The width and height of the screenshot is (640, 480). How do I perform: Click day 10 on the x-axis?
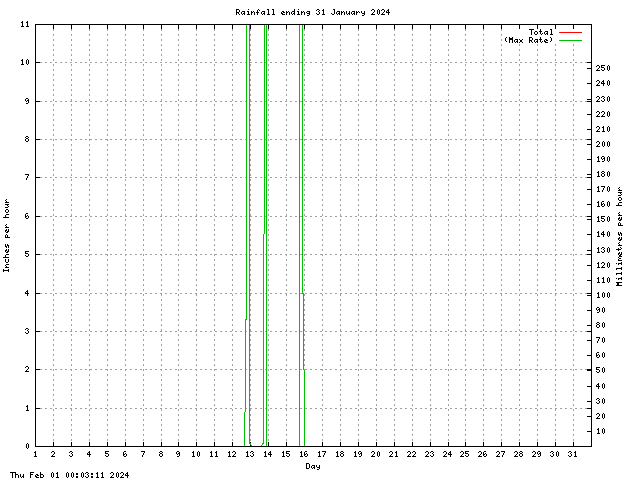(196, 454)
